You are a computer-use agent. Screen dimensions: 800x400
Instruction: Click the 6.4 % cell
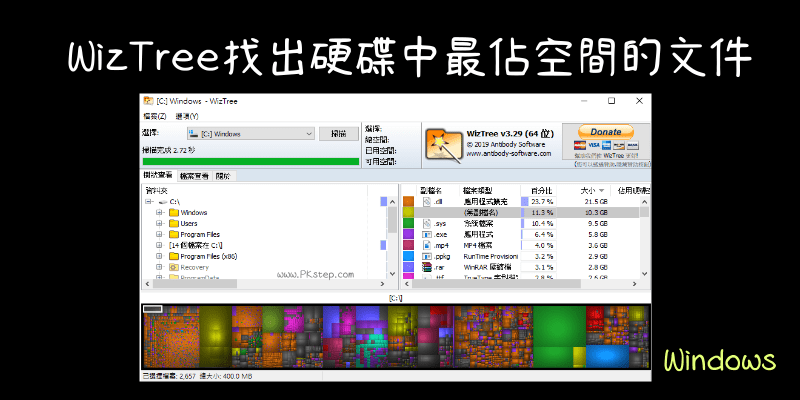[538, 235]
